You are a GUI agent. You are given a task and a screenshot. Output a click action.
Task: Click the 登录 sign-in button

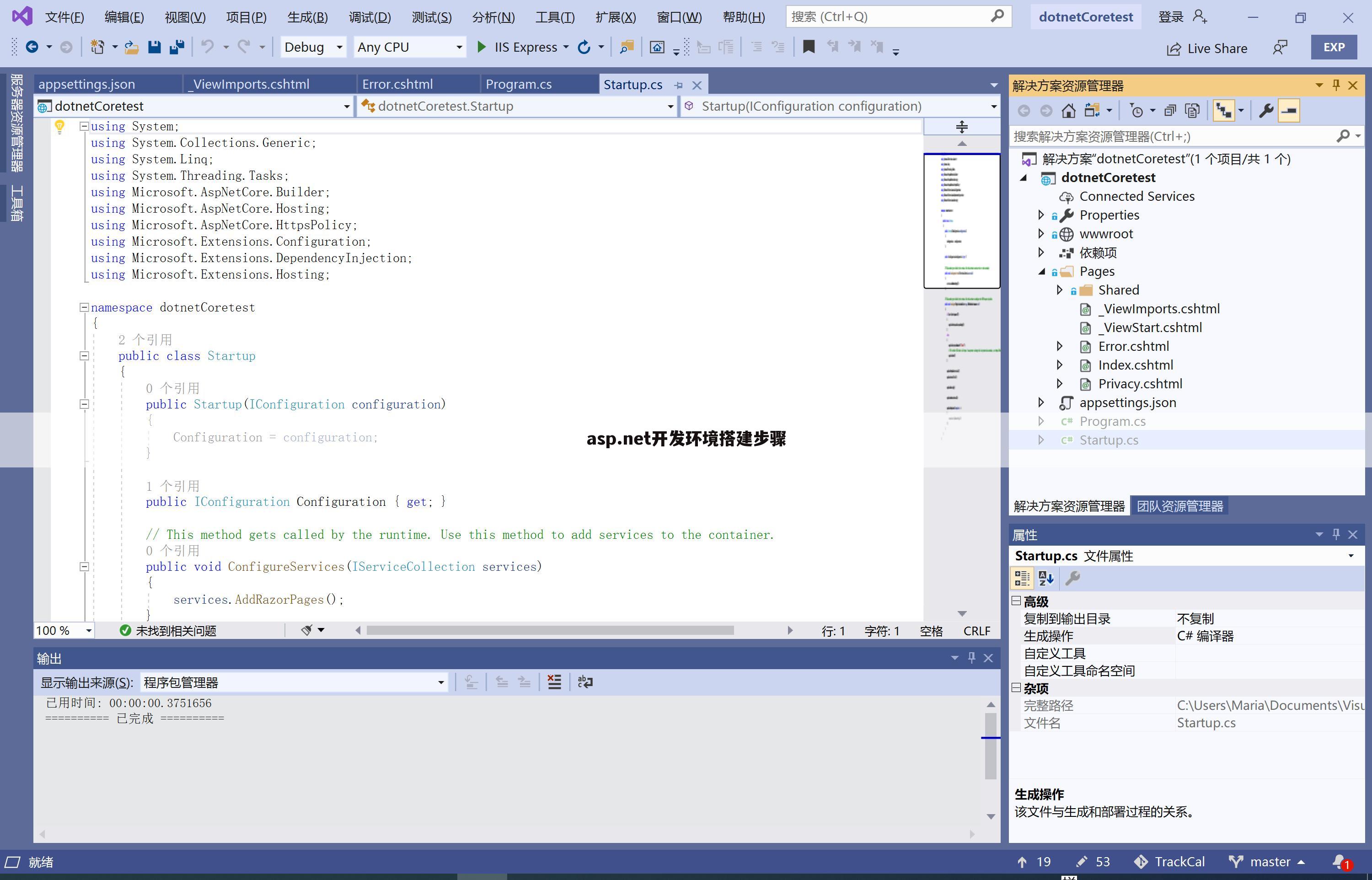[x=1182, y=17]
